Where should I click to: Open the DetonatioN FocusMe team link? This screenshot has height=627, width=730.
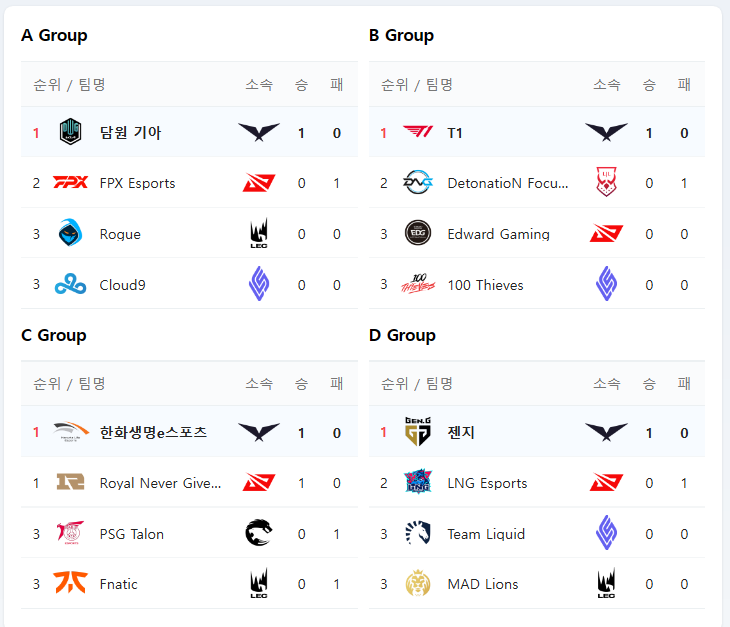[x=508, y=183]
